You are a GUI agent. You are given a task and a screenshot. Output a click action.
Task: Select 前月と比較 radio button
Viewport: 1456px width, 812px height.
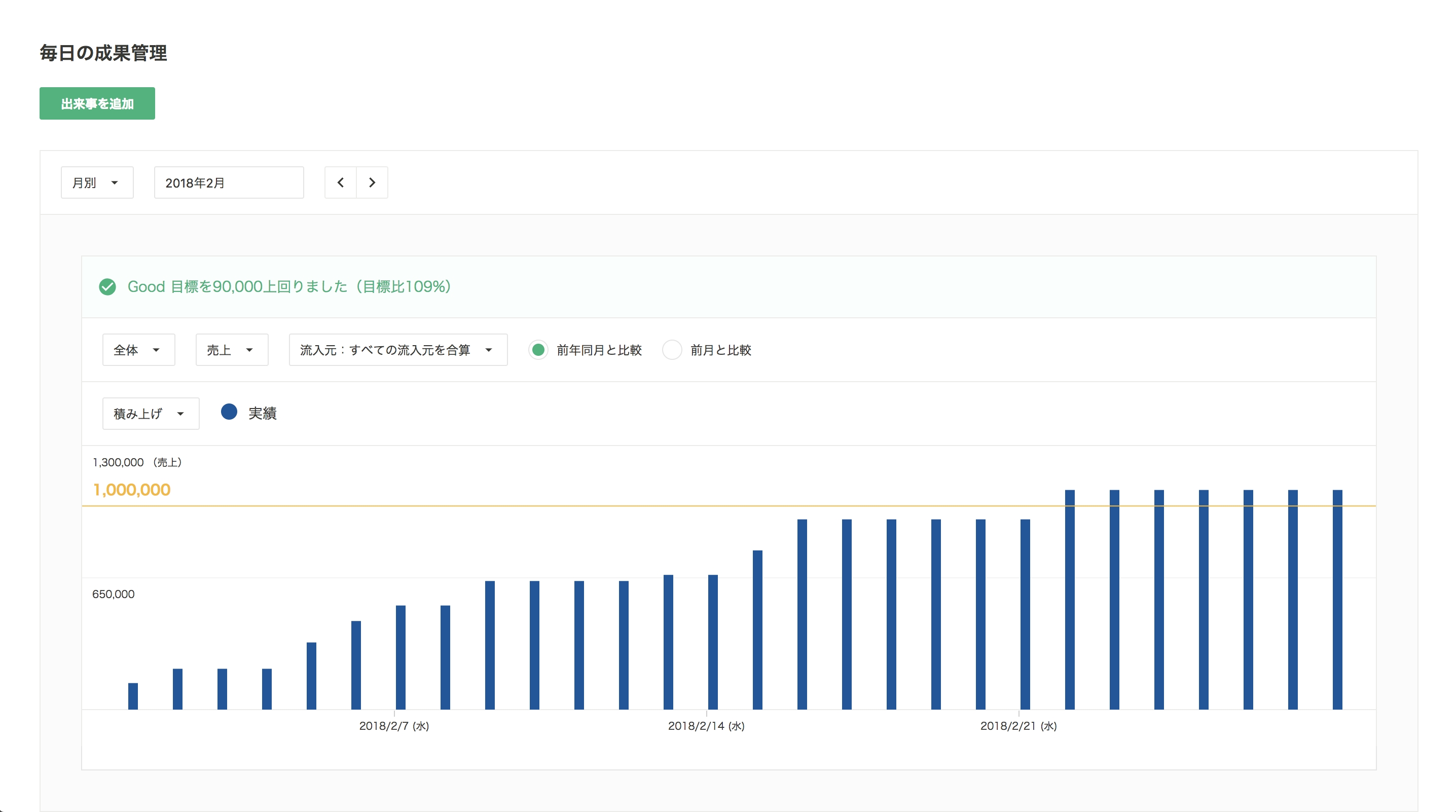[672, 350]
